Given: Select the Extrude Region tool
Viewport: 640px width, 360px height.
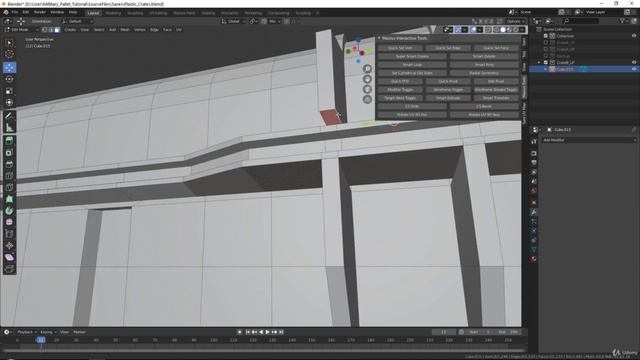Looking at the screenshot, I should [9, 141].
